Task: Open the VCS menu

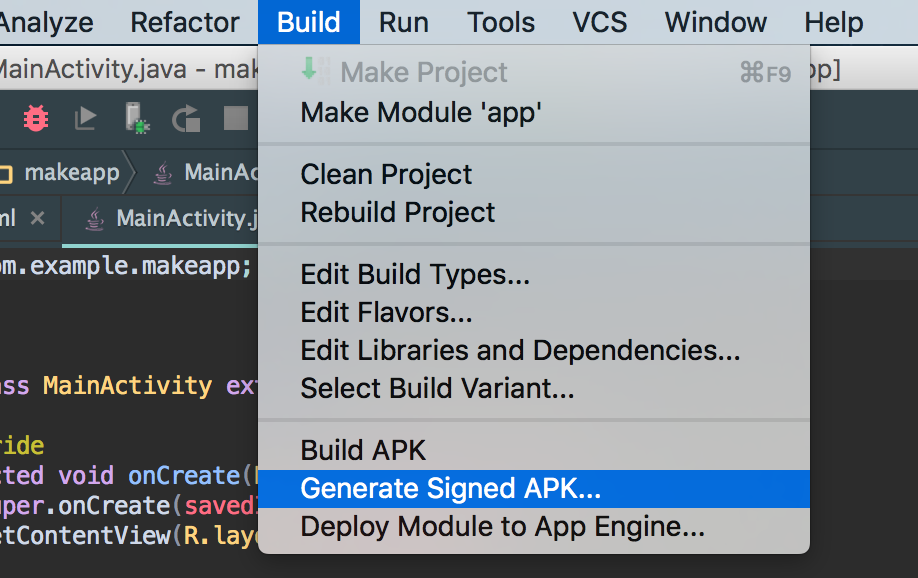Action: pos(601,22)
